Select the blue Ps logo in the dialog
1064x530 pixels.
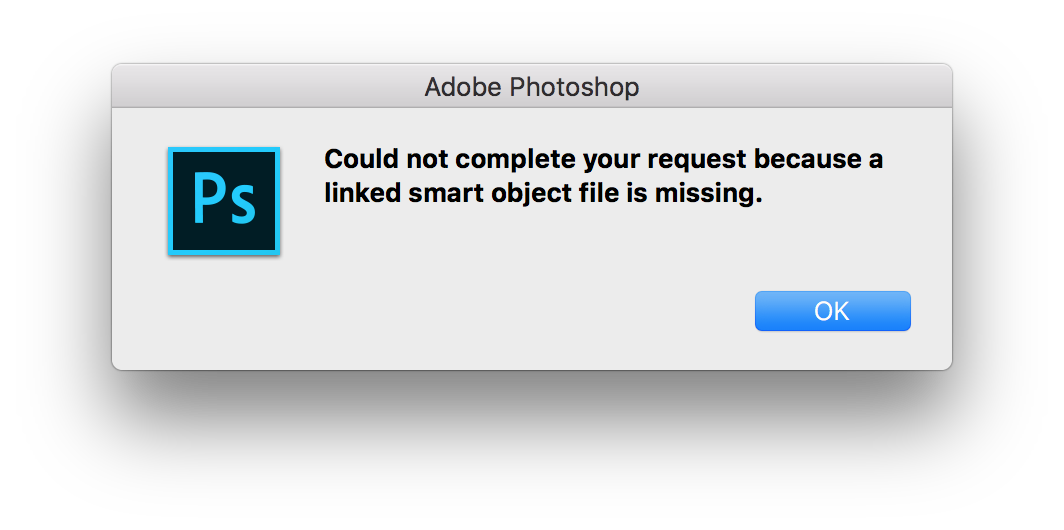coord(224,201)
